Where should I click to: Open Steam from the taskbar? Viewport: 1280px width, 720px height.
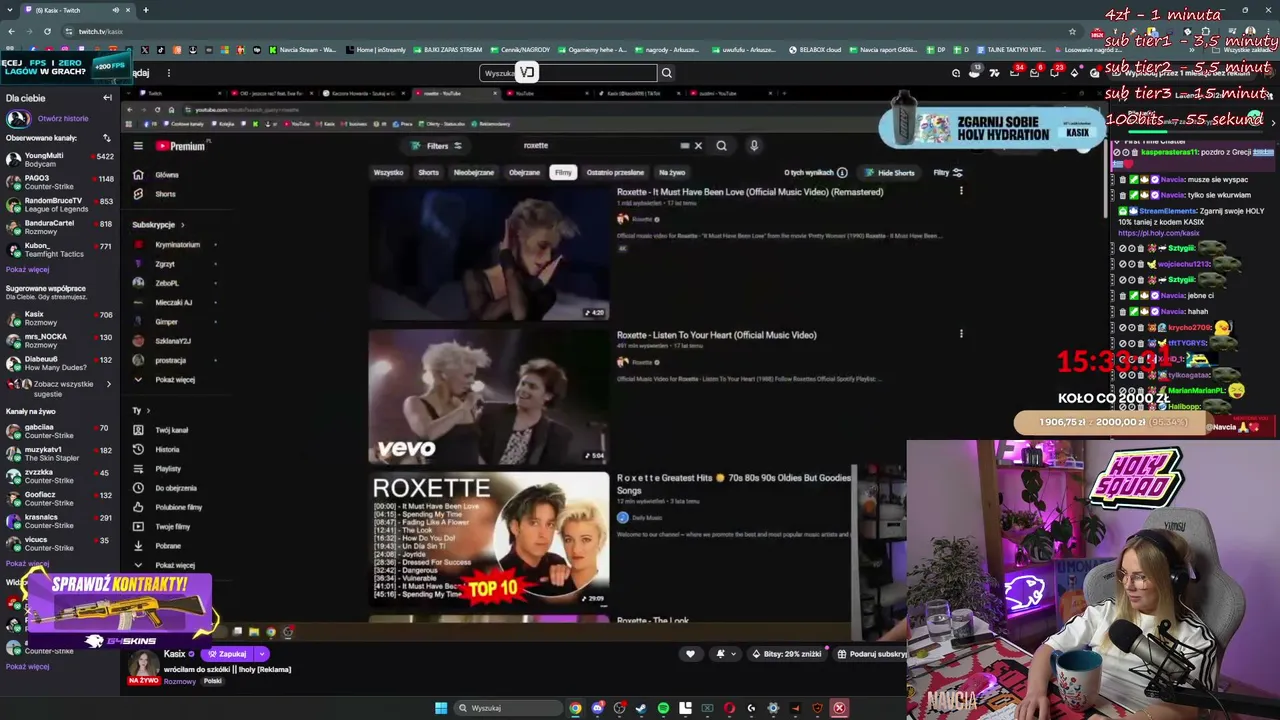point(641,708)
